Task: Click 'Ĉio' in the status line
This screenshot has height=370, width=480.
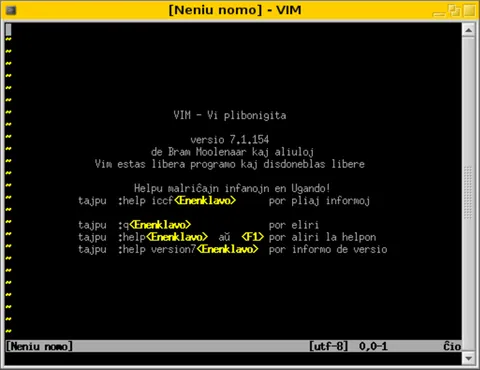Action: [x=452, y=346]
